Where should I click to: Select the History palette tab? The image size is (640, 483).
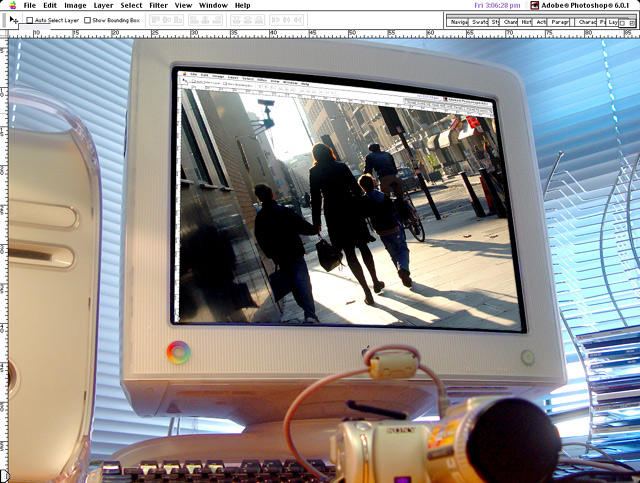[526, 21]
